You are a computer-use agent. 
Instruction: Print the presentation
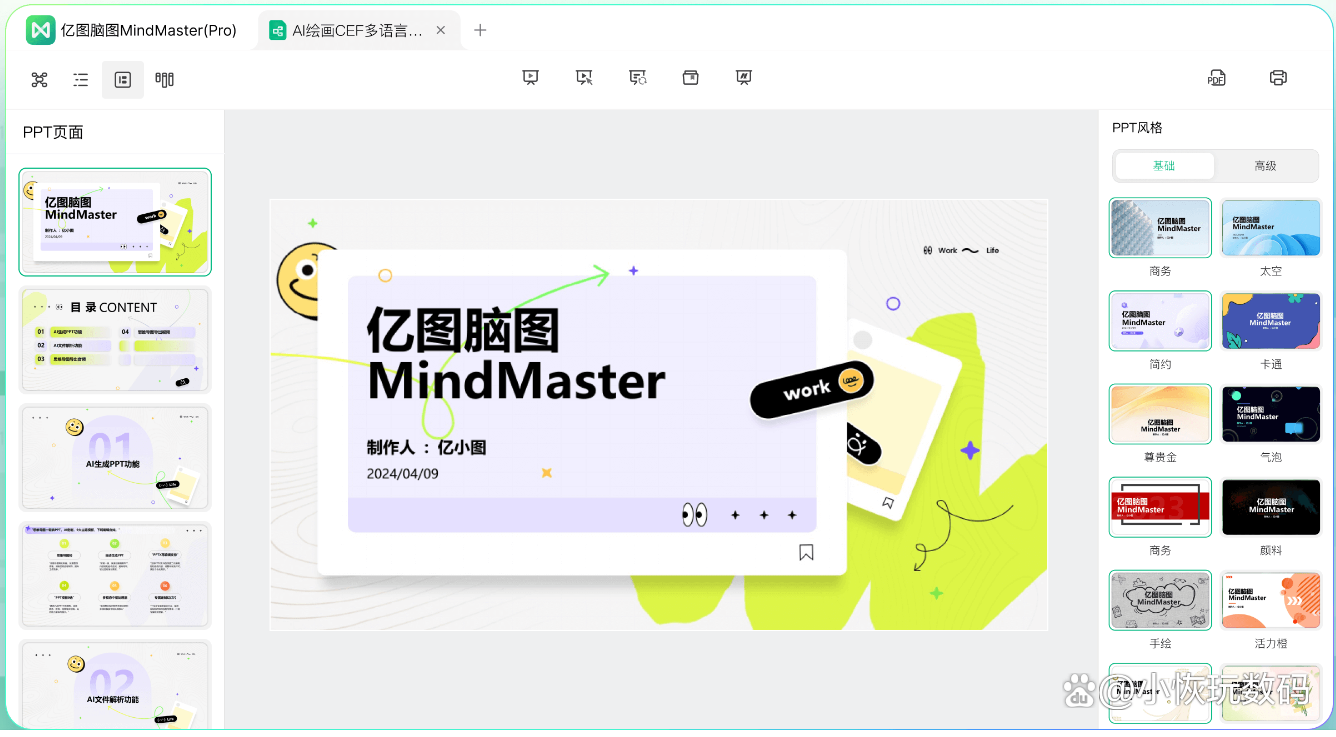tap(1278, 77)
